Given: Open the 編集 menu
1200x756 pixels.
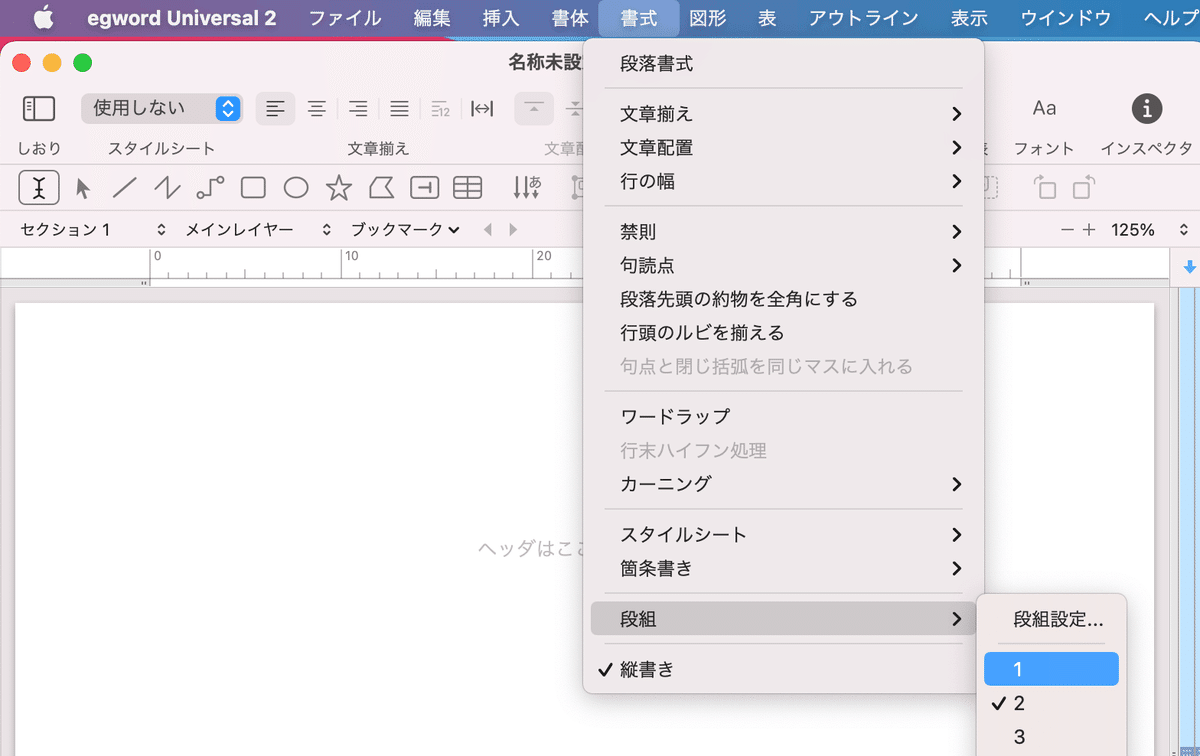Looking at the screenshot, I should coord(432,18).
